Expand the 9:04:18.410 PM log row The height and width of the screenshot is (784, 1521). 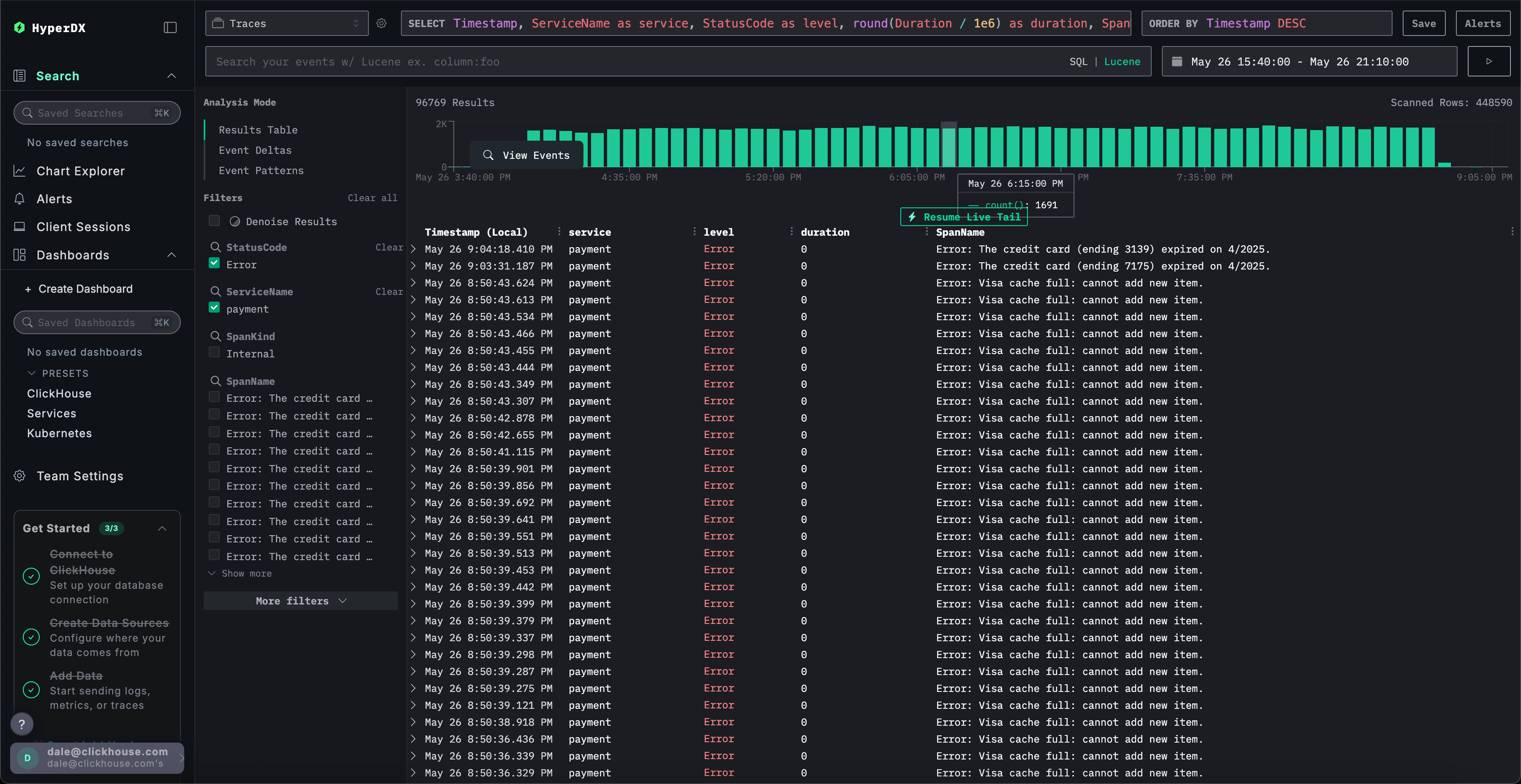coord(413,249)
